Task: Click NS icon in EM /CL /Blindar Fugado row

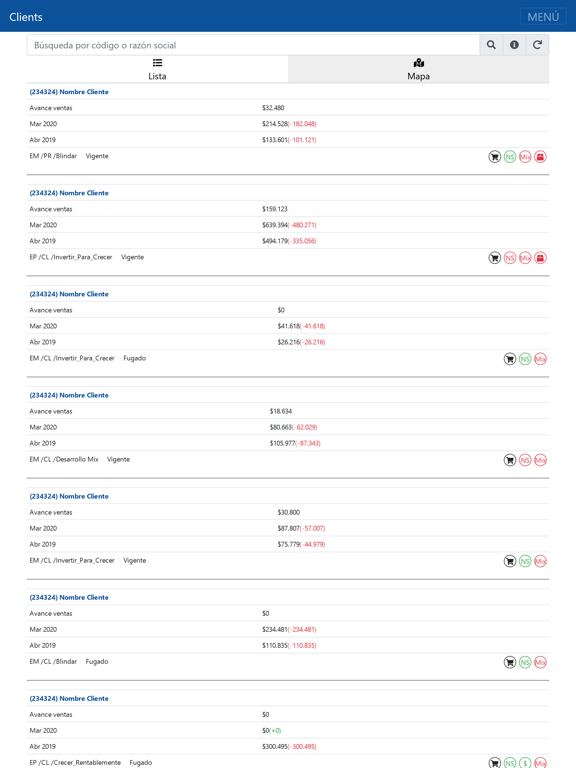Action: 525,662
